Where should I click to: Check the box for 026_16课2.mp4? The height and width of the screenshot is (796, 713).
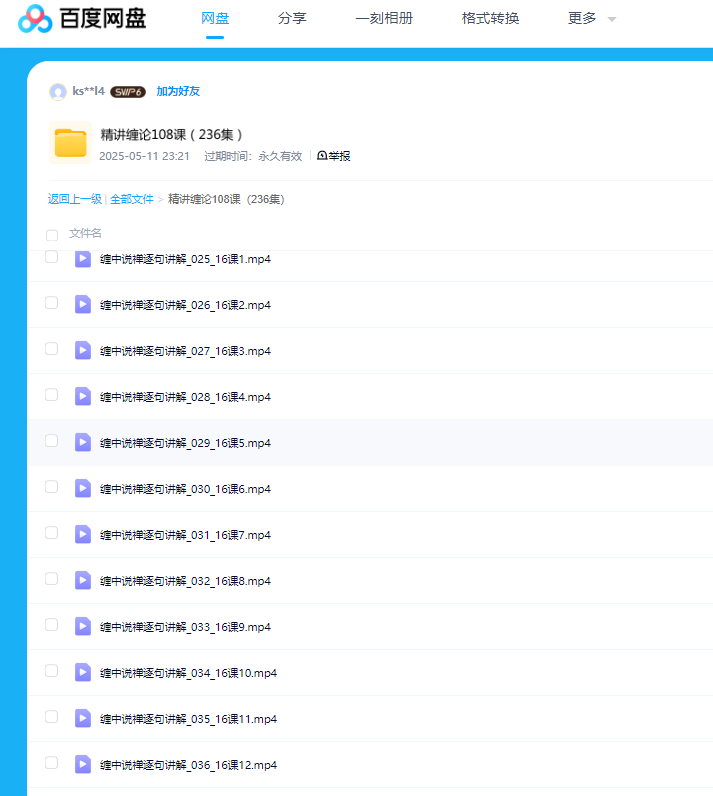52,303
